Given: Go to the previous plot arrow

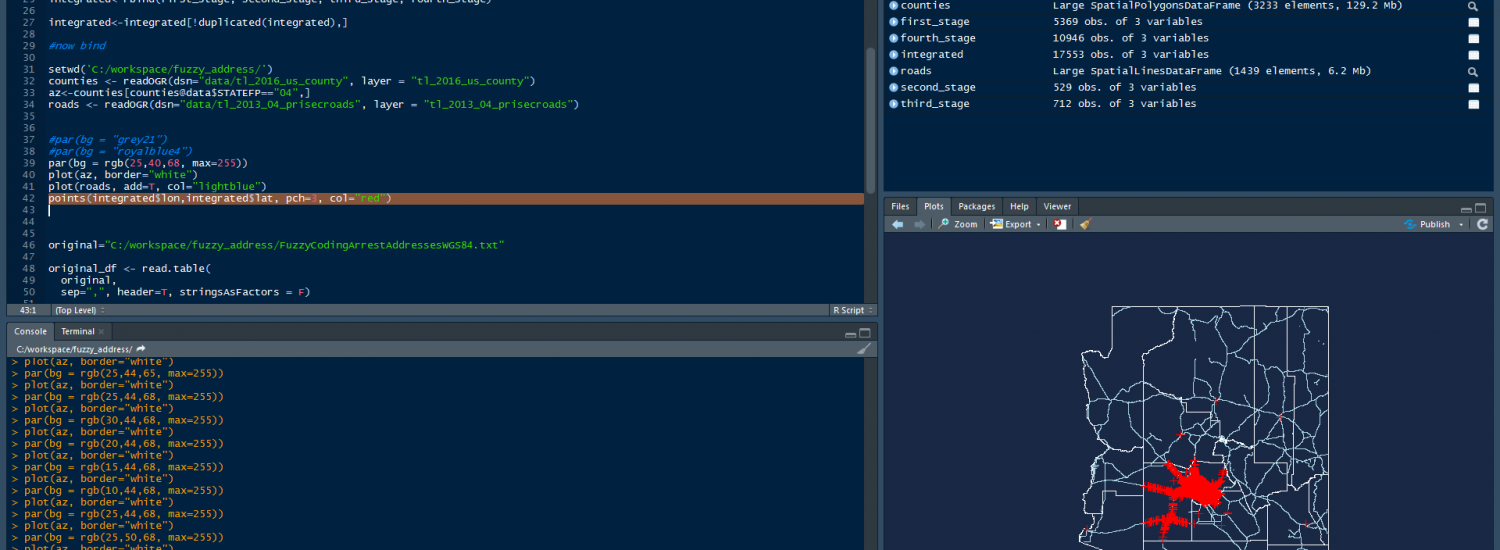Looking at the screenshot, I should click(897, 224).
